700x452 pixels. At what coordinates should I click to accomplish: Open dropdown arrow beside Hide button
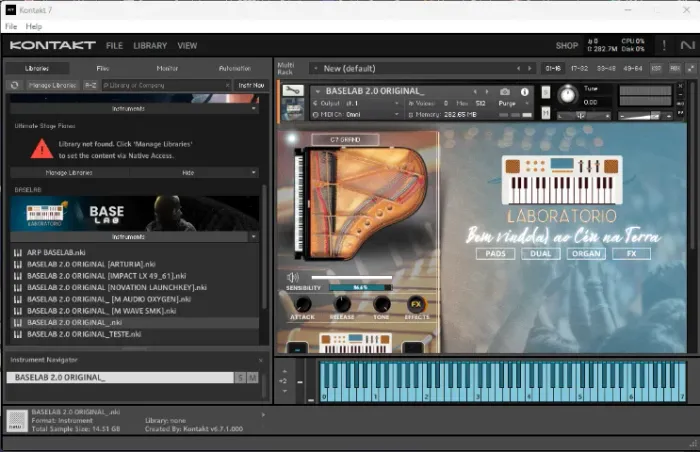pyautogui.click(x=254, y=172)
